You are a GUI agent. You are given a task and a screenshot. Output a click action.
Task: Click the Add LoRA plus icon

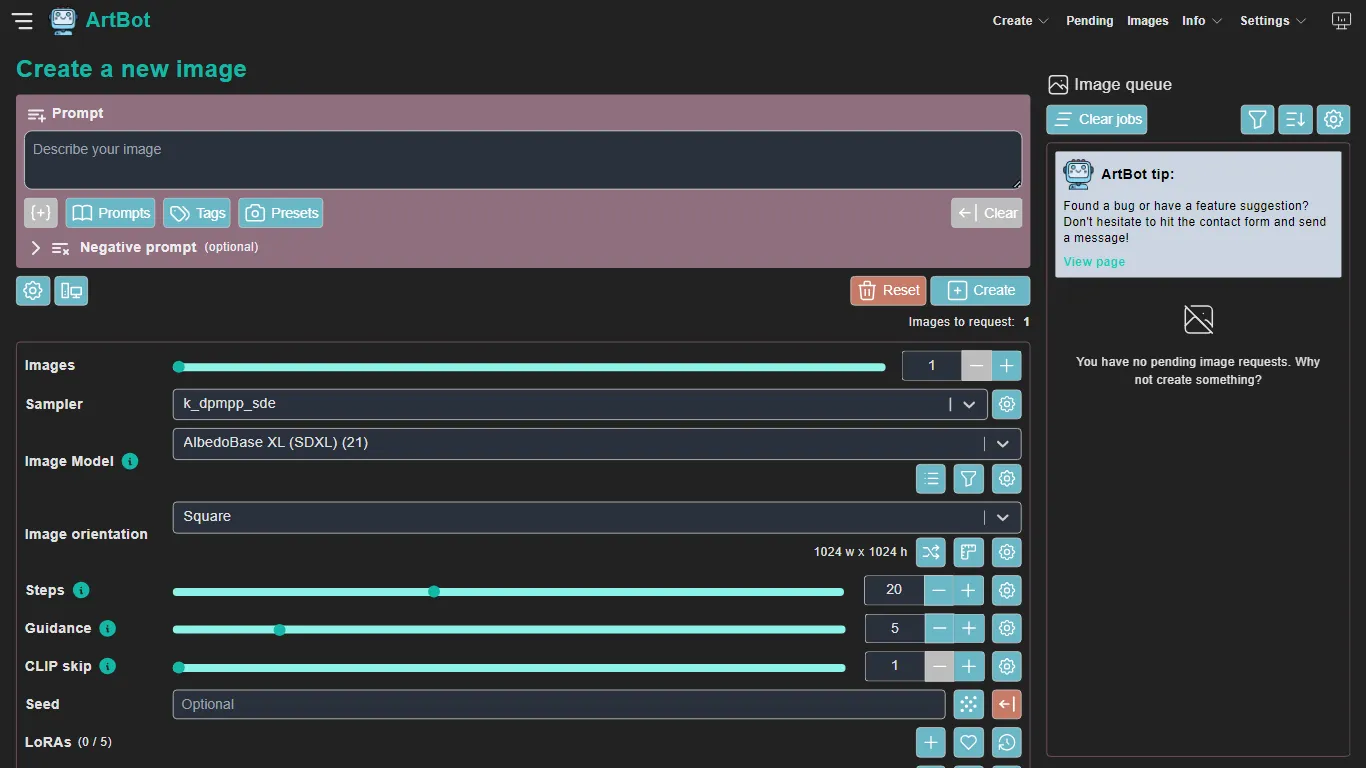point(930,742)
